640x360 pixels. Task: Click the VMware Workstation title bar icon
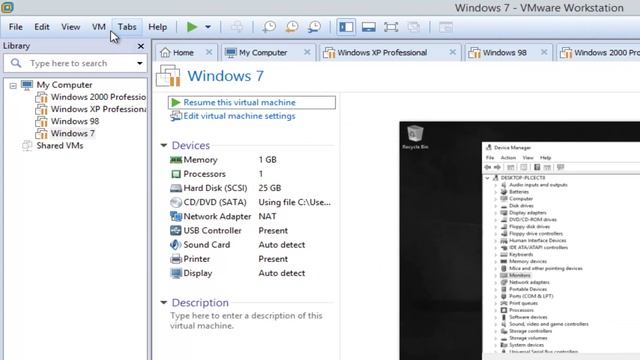[7, 7]
